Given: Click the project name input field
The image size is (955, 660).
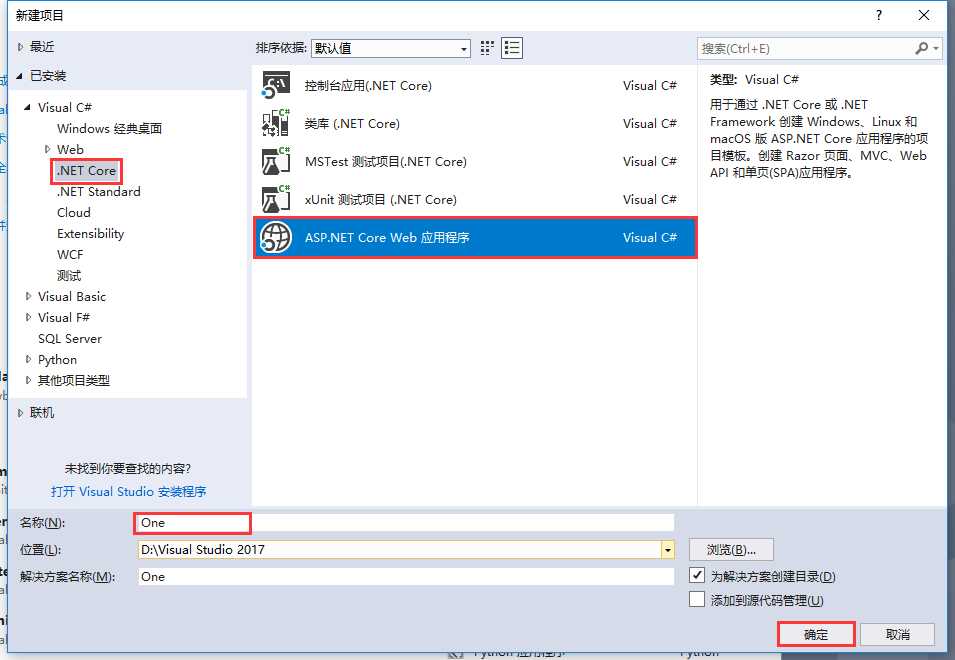Looking at the screenshot, I should coord(406,522).
